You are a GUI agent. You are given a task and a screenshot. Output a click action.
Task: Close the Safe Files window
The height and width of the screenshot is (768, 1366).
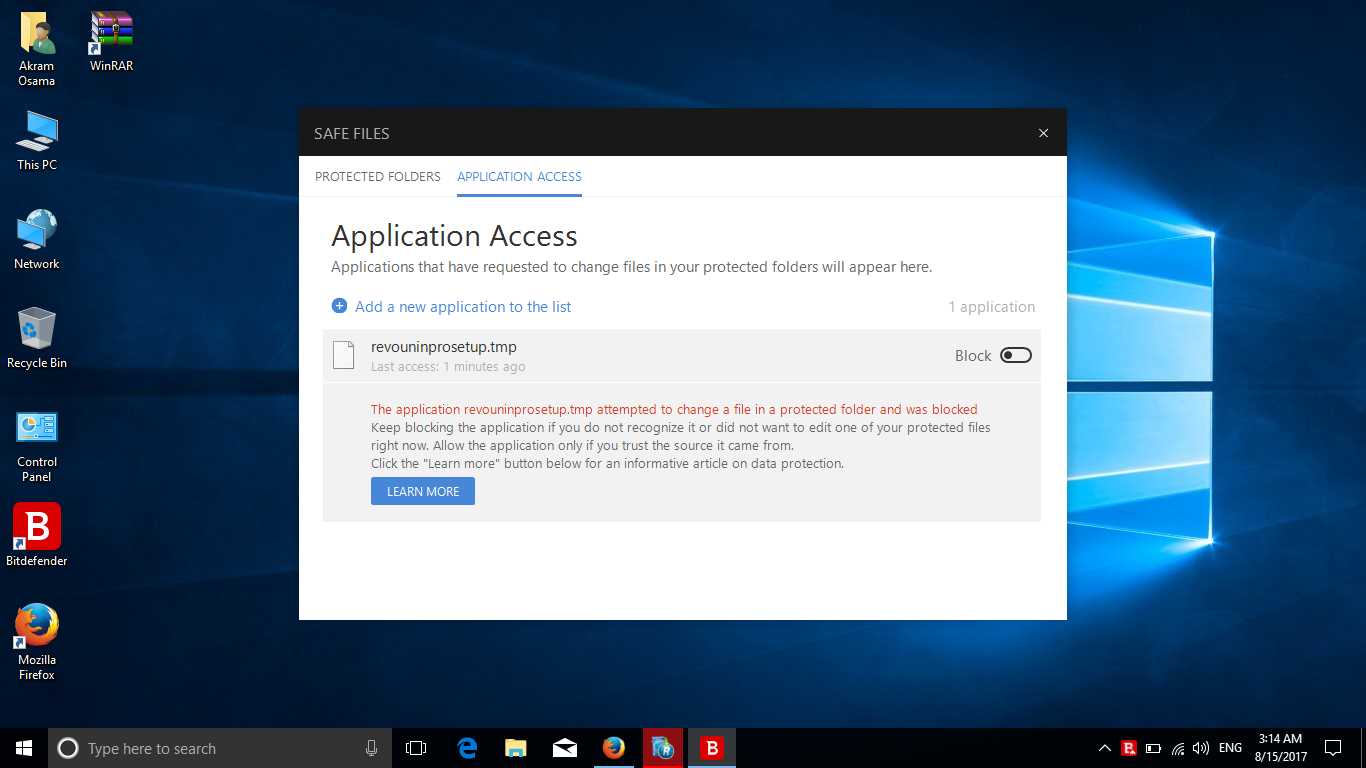coord(1043,133)
